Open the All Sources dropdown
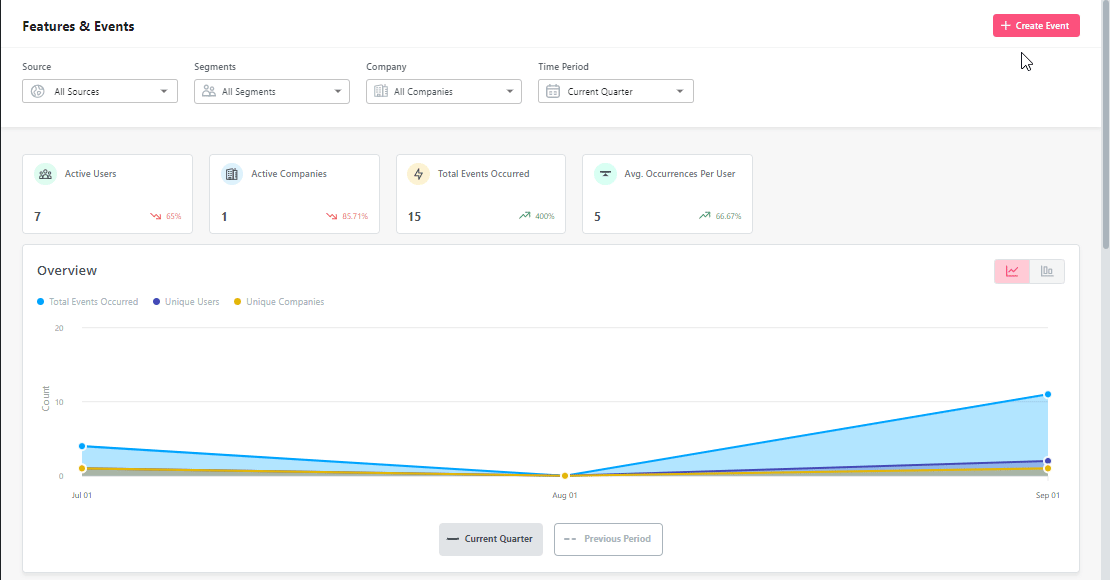Screen dimensions: 1110x580 pyautogui.click(x=99, y=91)
